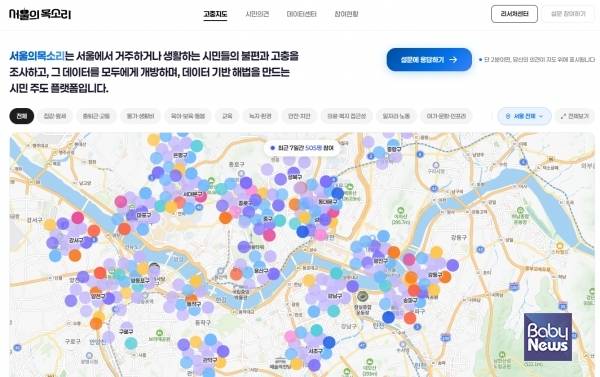Click the 용산구 label on the map
600x377 pixels.
[261, 270]
